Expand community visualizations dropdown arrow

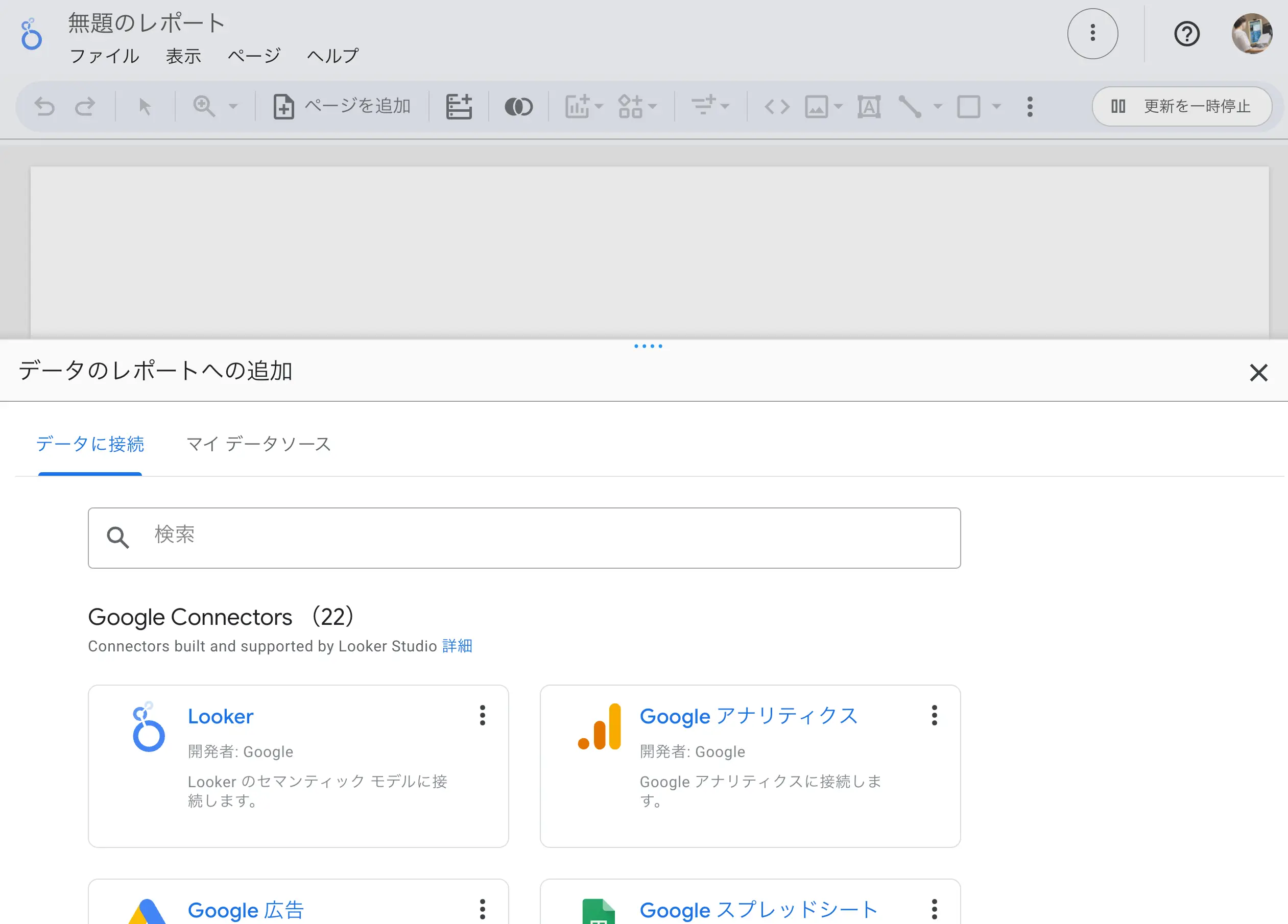coord(653,106)
